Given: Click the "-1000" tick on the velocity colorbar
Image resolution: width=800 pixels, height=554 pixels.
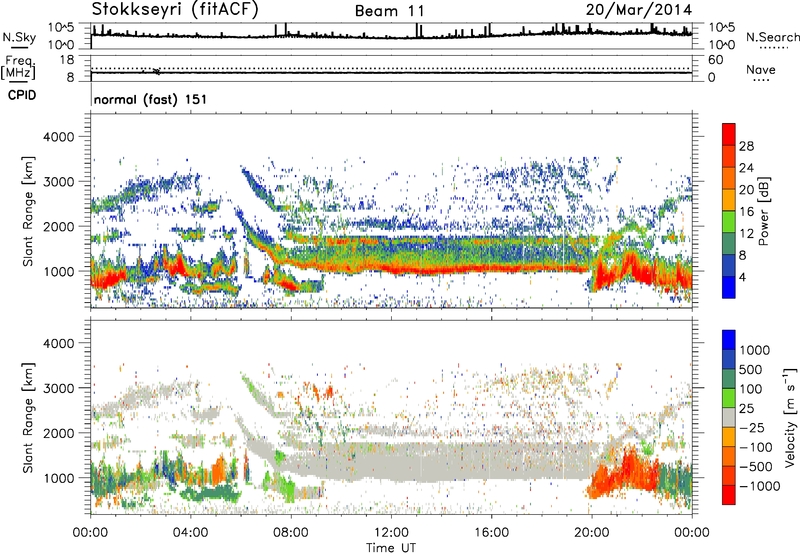Looking at the screenshot, I should 759,486.
